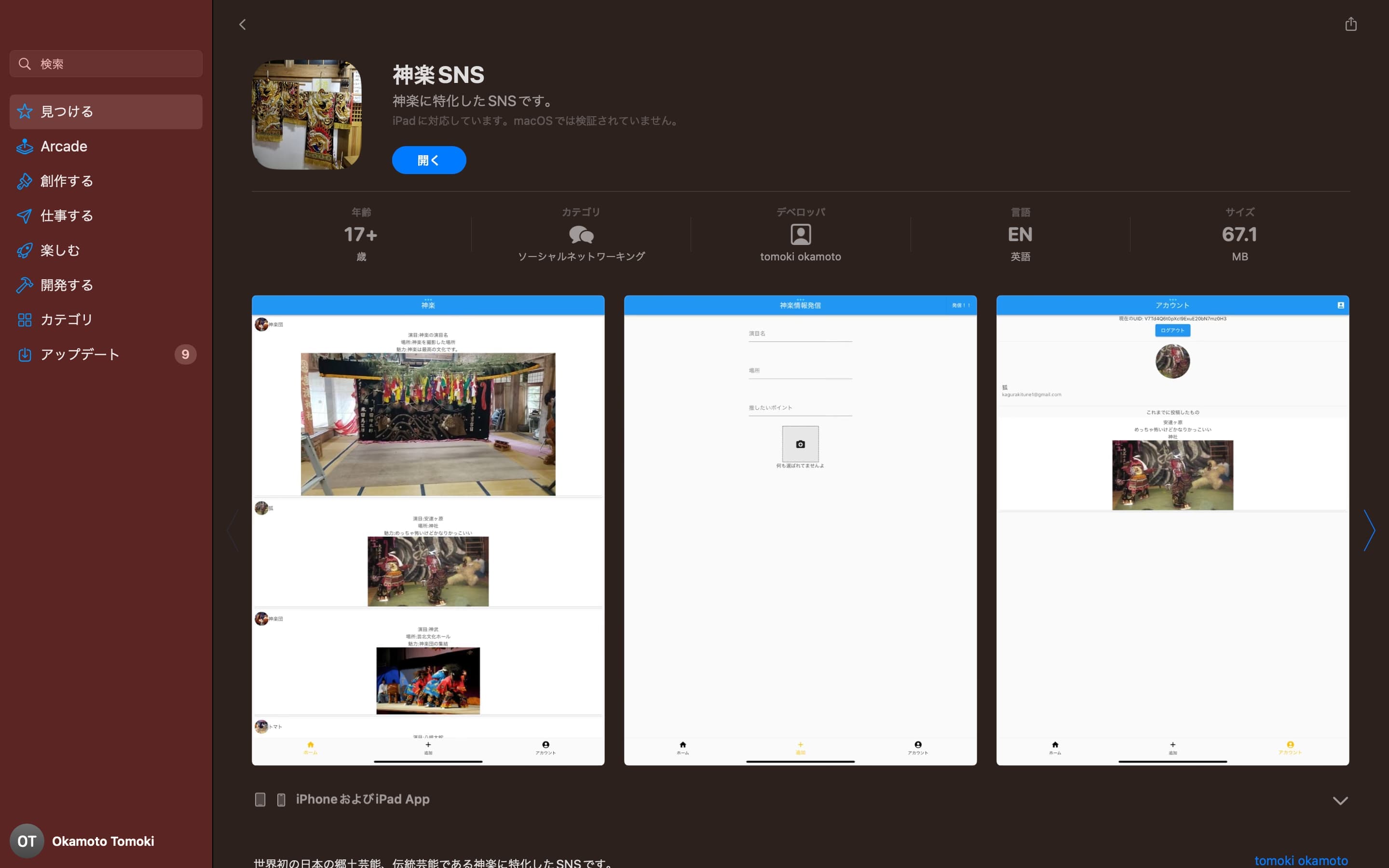Image resolution: width=1389 pixels, height=868 pixels.
Task: Click the paper plane icon for 仕事する
Action: (25, 216)
